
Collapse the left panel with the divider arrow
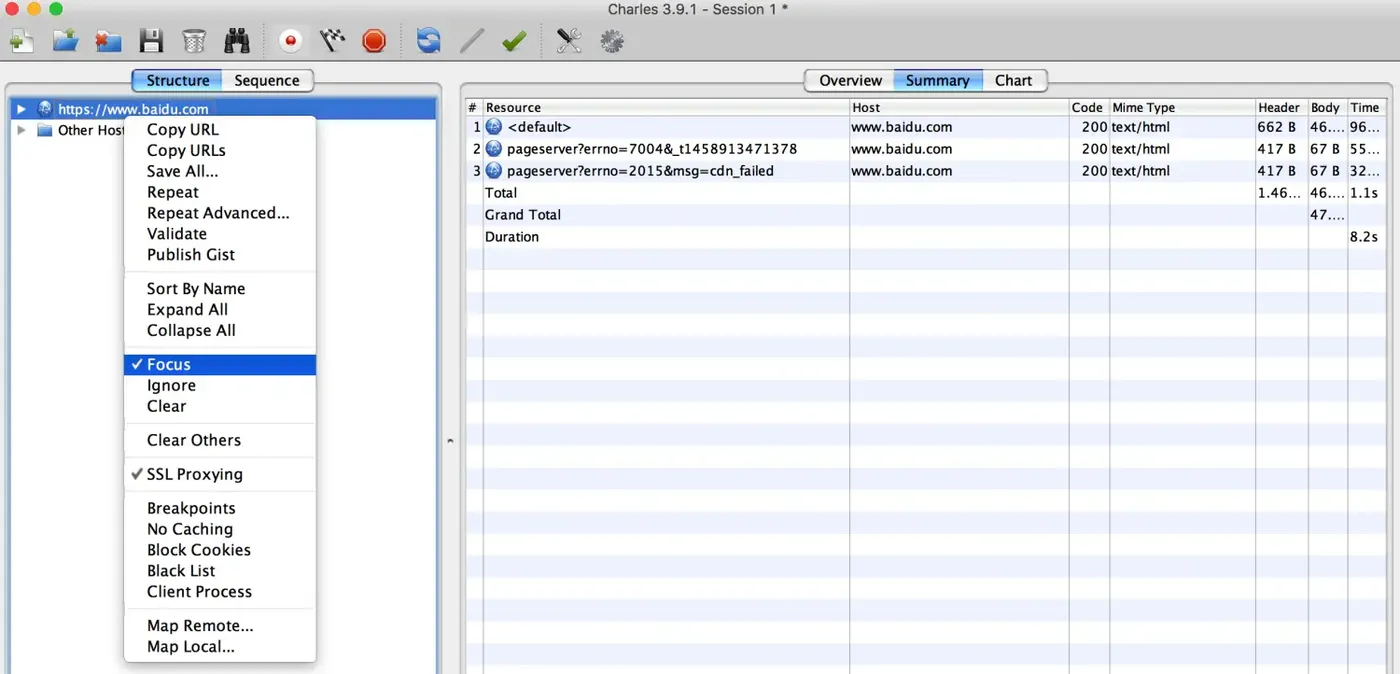click(449, 440)
